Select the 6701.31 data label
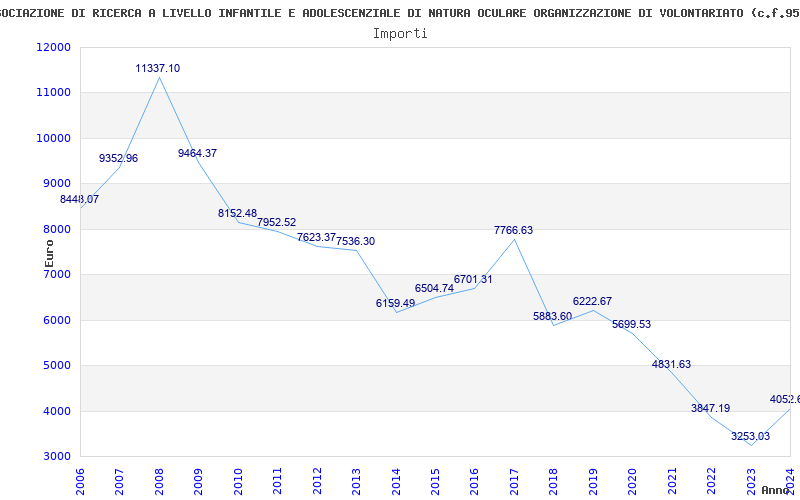Image resolution: width=800 pixels, height=500 pixels. coord(473,280)
